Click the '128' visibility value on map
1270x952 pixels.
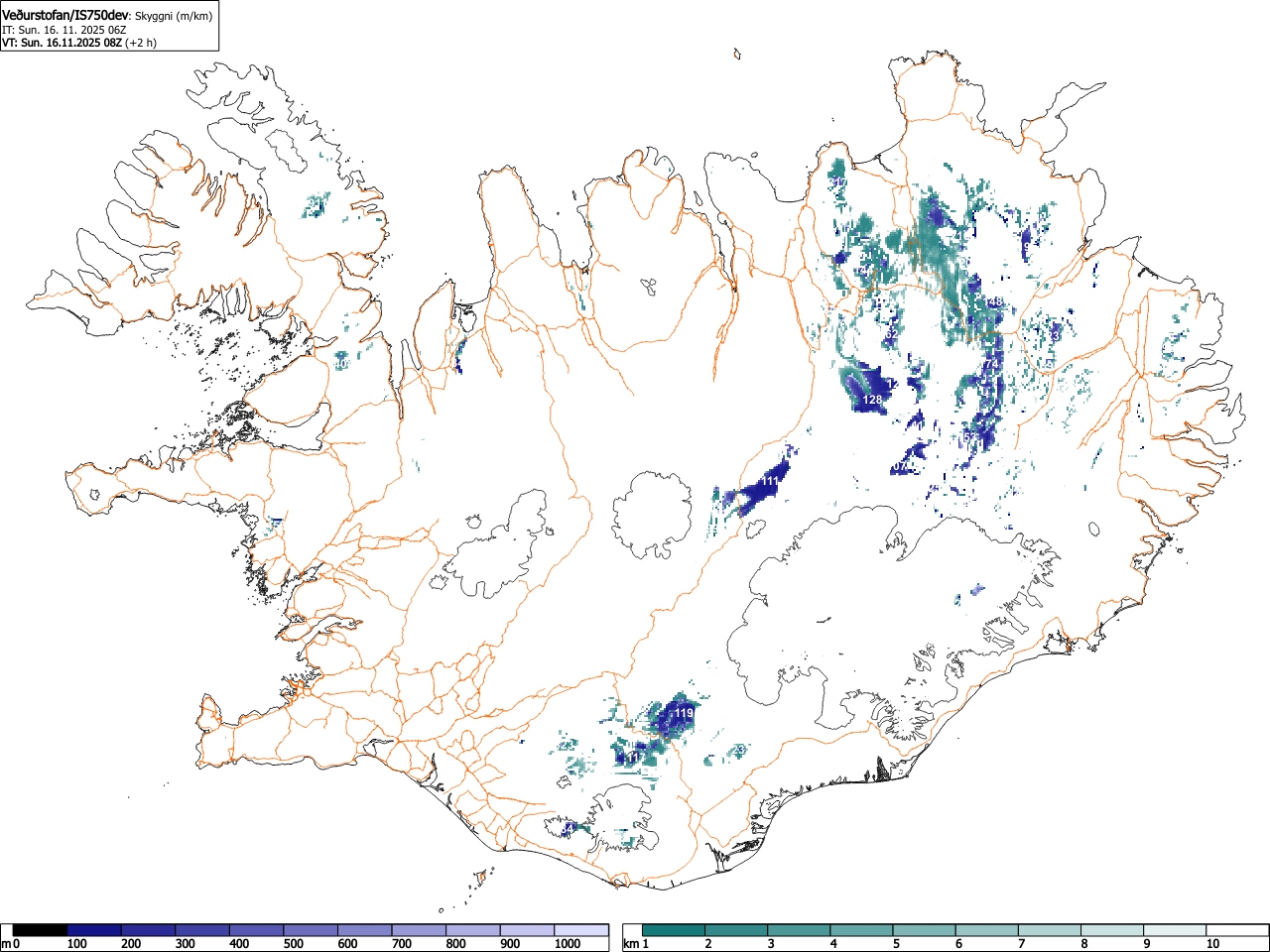(872, 400)
